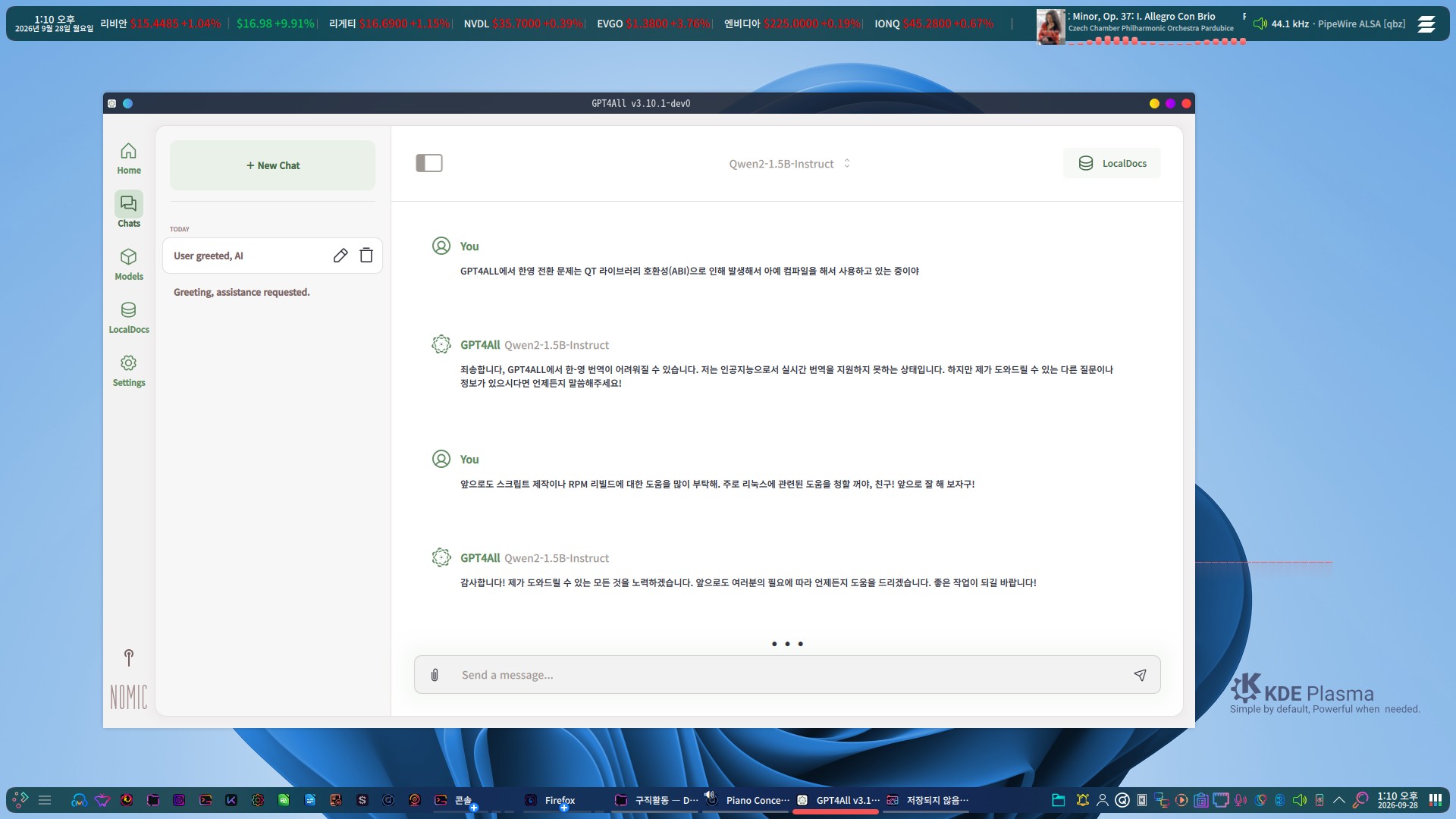Expand the Qwen2-1.5B-Instruct model selector
The height and width of the screenshot is (819, 1456).
click(x=789, y=164)
